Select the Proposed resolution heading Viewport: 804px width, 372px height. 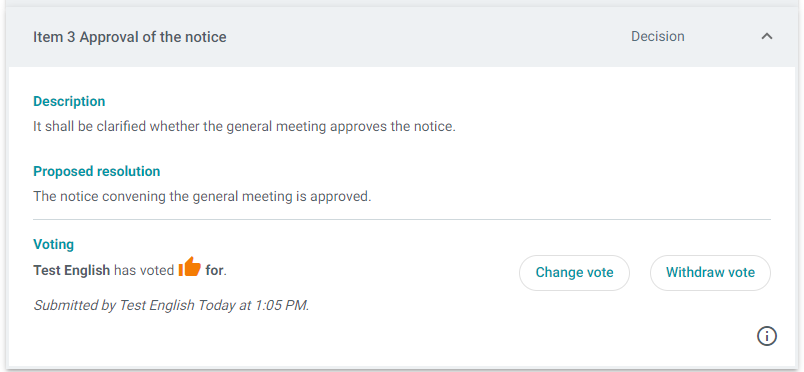point(96,171)
